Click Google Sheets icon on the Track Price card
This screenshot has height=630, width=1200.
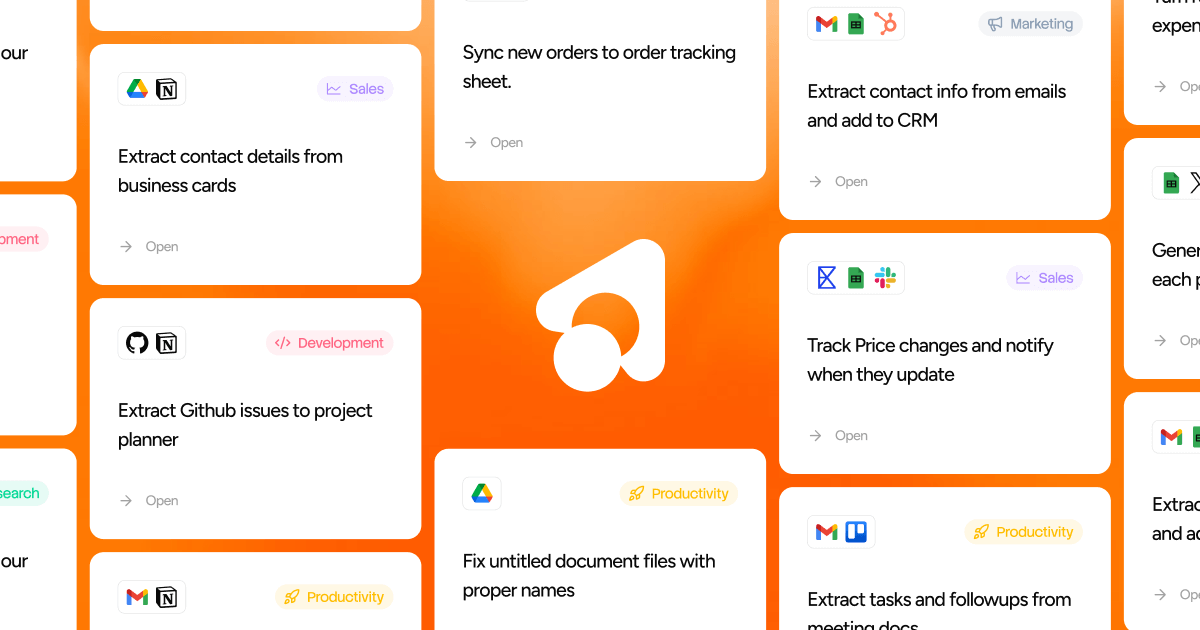[x=856, y=278]
